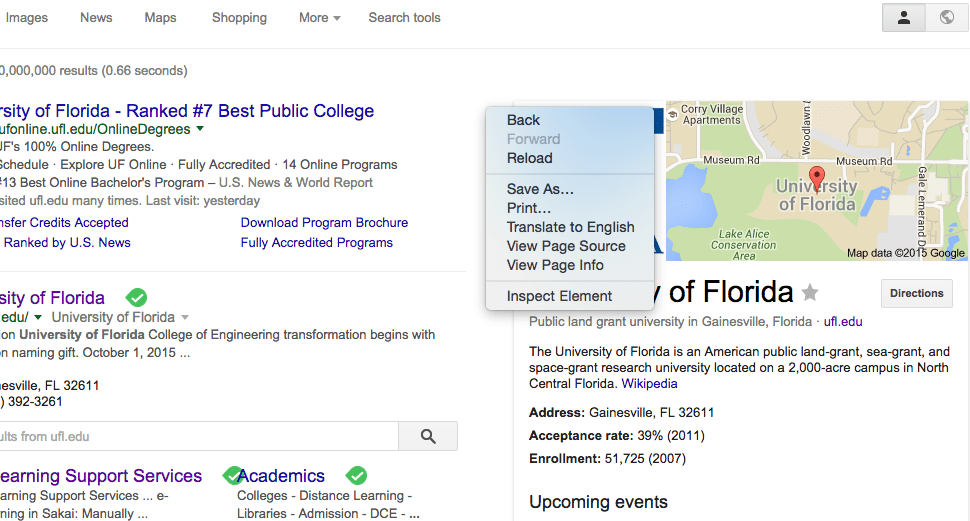
Task: Click green checkmark next to Learning Support Services
Action: tap(233, 476)
